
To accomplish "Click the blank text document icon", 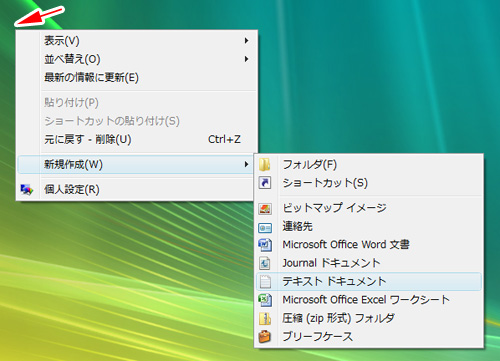I will coord(265,282).
